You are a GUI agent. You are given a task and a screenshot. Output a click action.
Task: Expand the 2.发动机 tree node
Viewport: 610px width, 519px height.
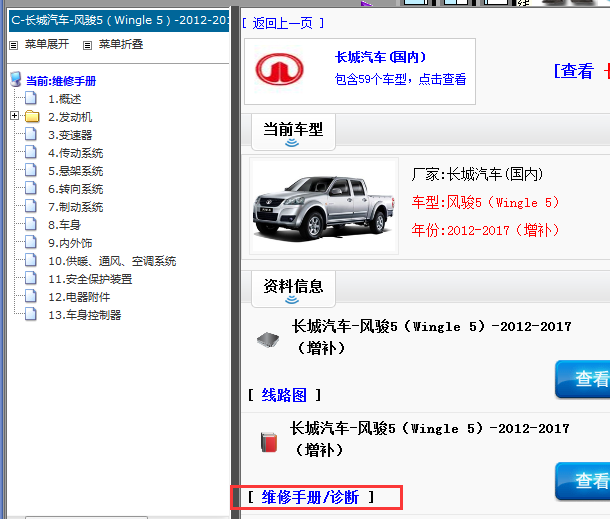coord(14,116)
